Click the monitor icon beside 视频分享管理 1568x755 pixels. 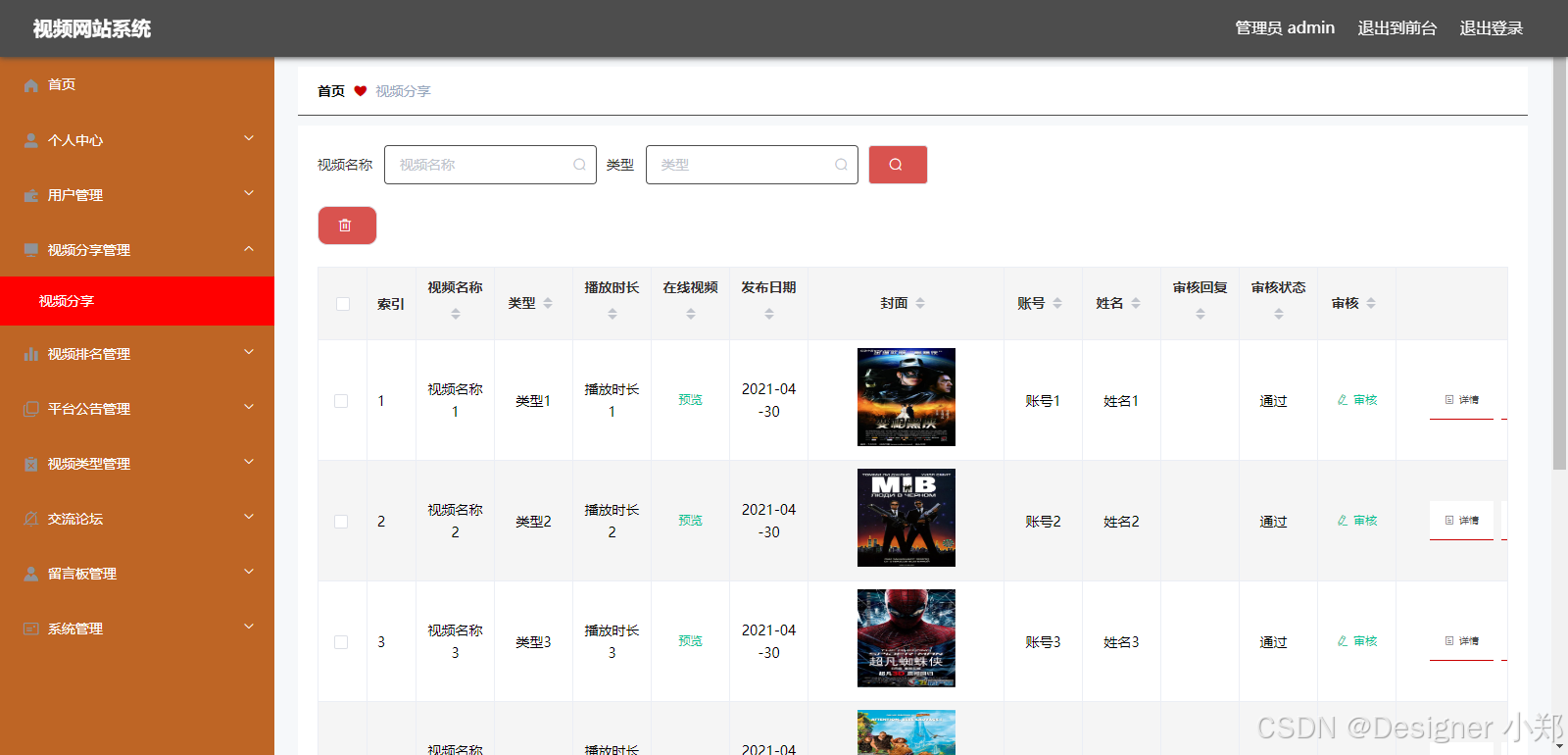click(x=31, y=250)
